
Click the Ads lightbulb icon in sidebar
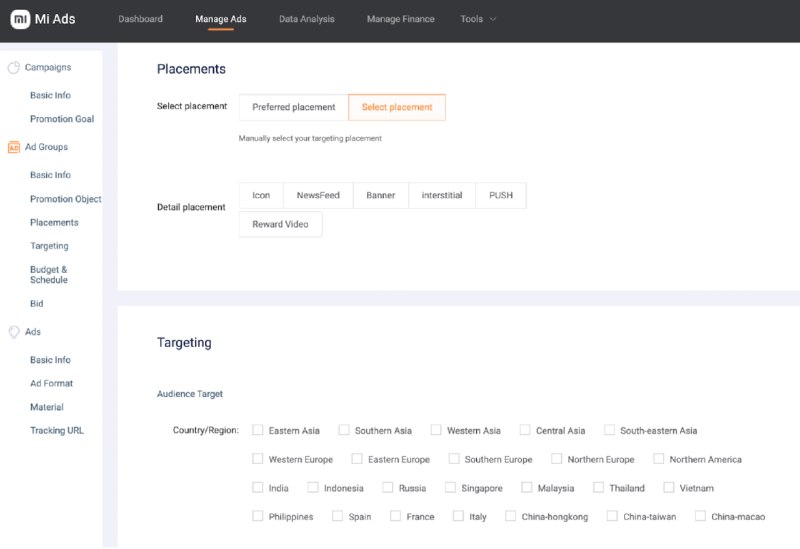pyautogui.click(x=14, y=332)
